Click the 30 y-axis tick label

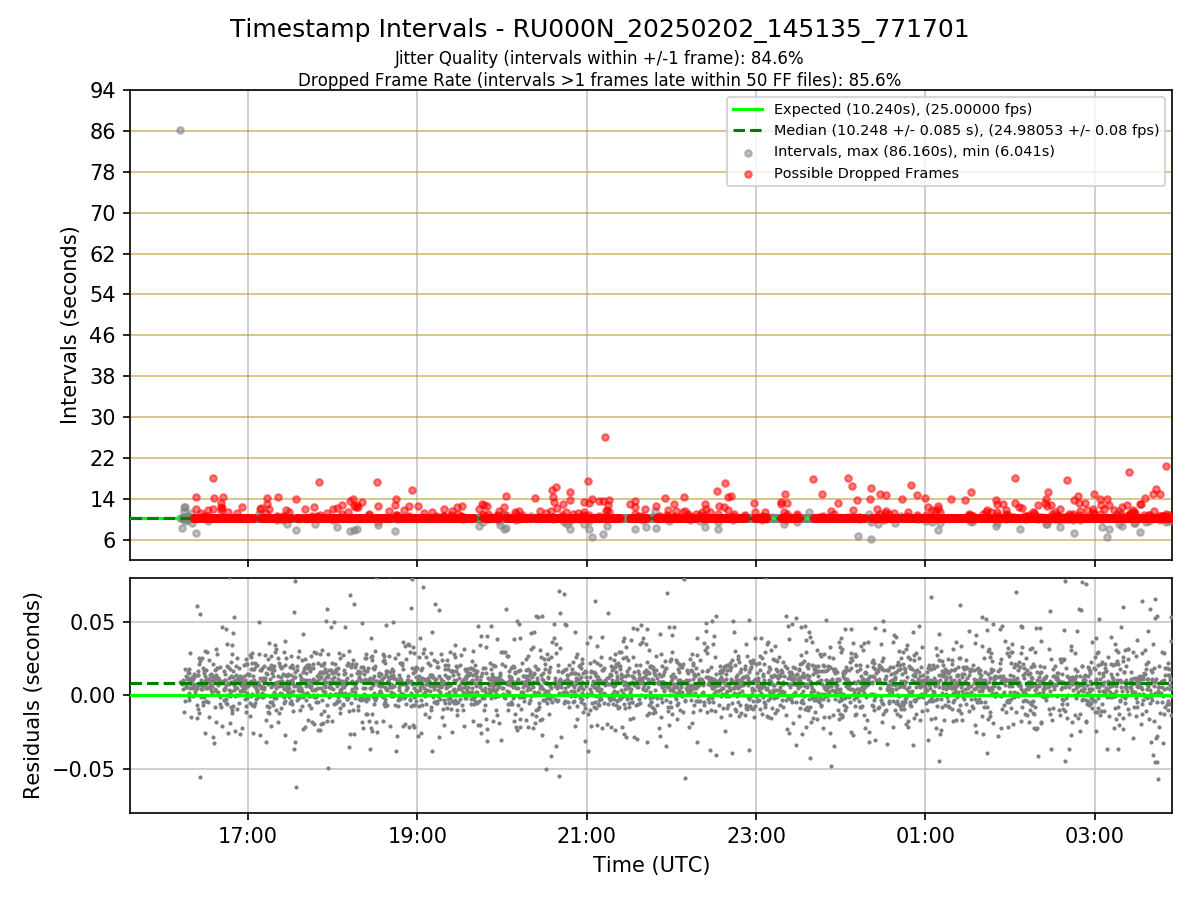(105, 418)
